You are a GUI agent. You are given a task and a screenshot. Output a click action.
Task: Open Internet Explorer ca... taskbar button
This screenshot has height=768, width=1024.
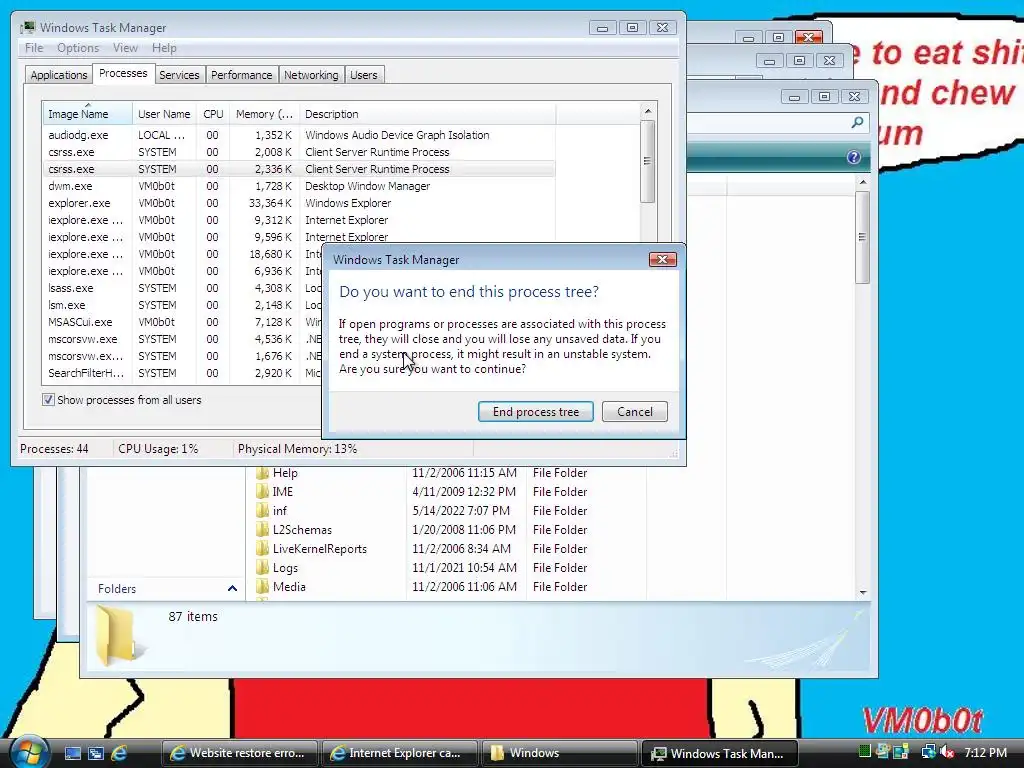tap(398, 753)
